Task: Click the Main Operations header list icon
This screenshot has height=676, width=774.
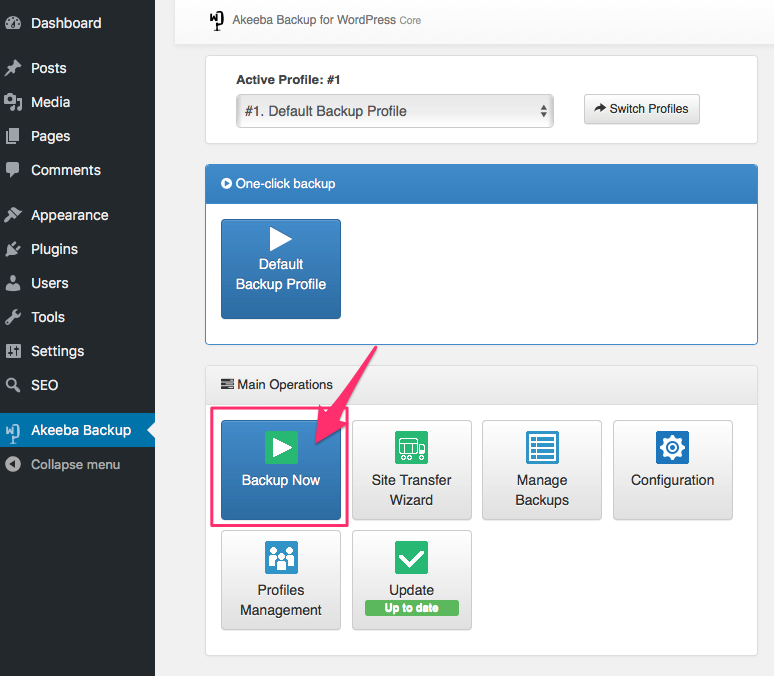Action: tap(227, 384)
